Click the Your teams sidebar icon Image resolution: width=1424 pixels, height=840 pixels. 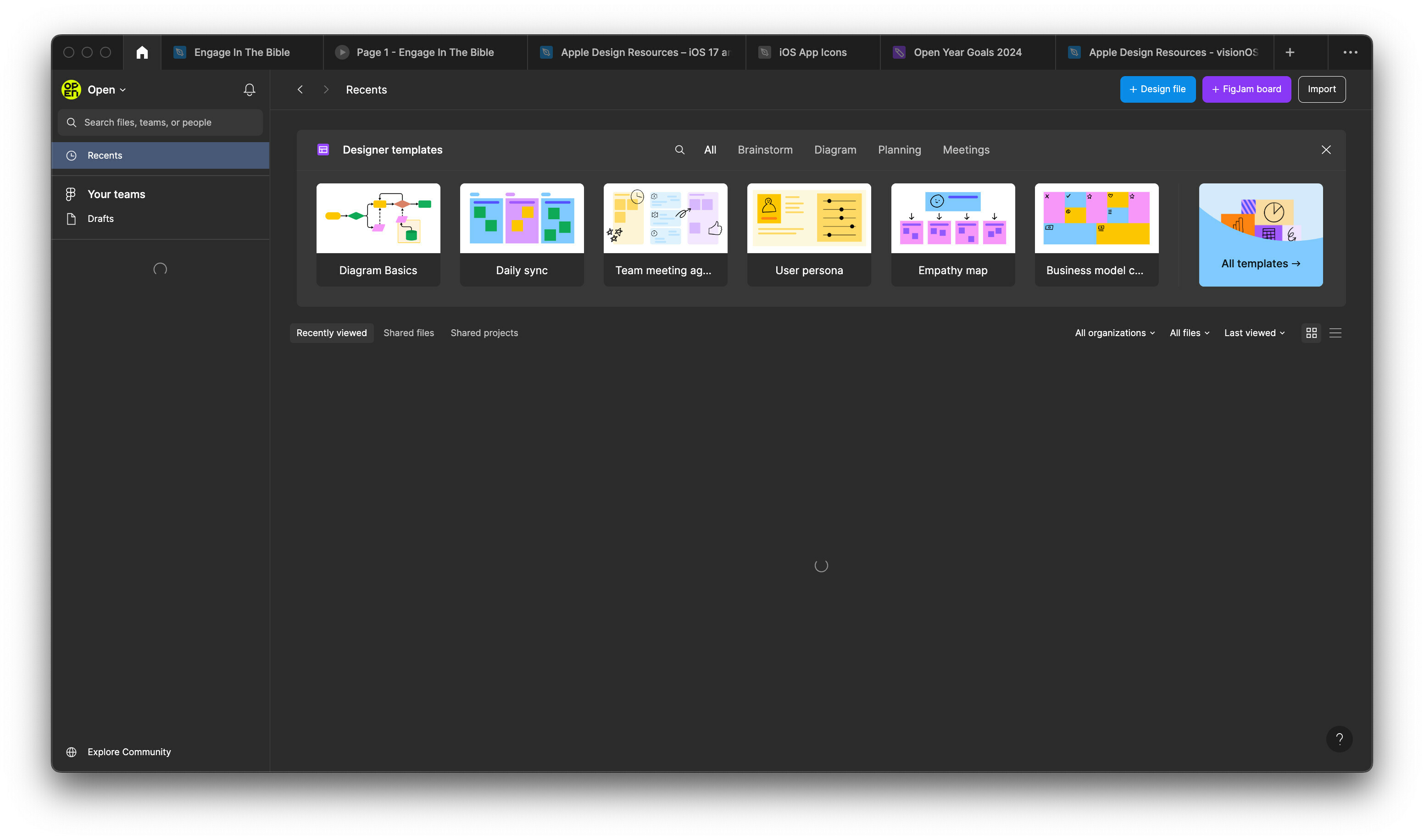71,194
